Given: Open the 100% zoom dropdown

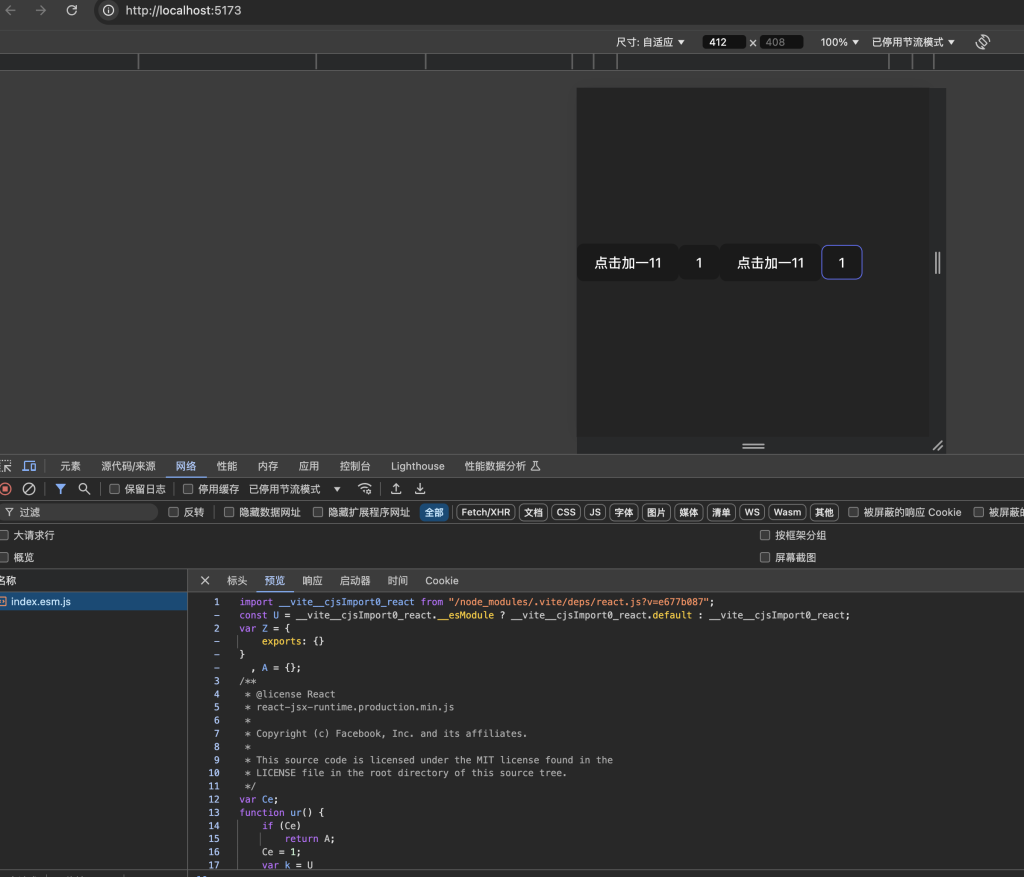Looking at the screenshot, I should (x=840, y=42).
